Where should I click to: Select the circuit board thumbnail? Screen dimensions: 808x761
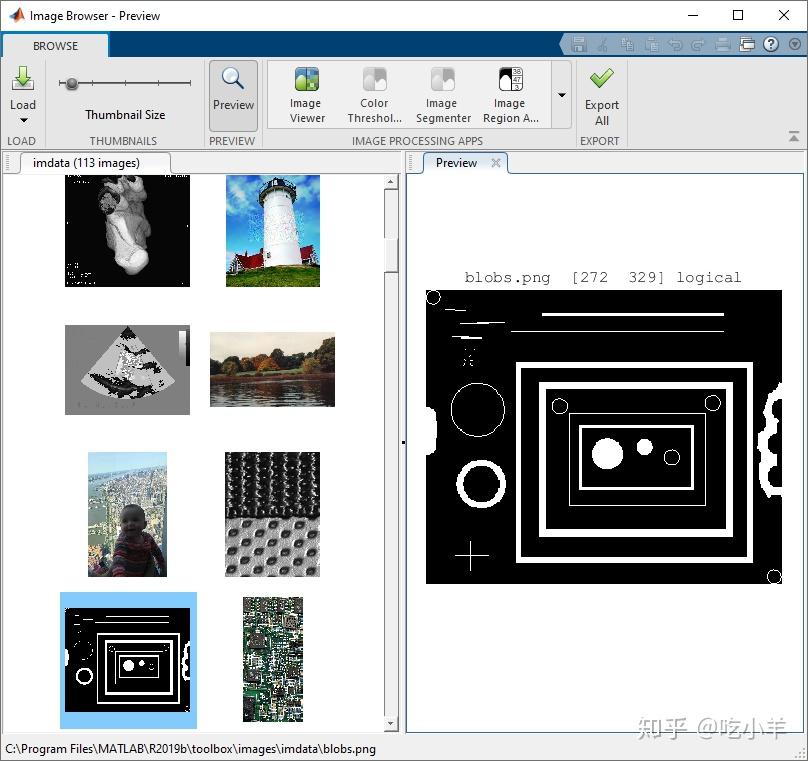[x=273, y=659]
